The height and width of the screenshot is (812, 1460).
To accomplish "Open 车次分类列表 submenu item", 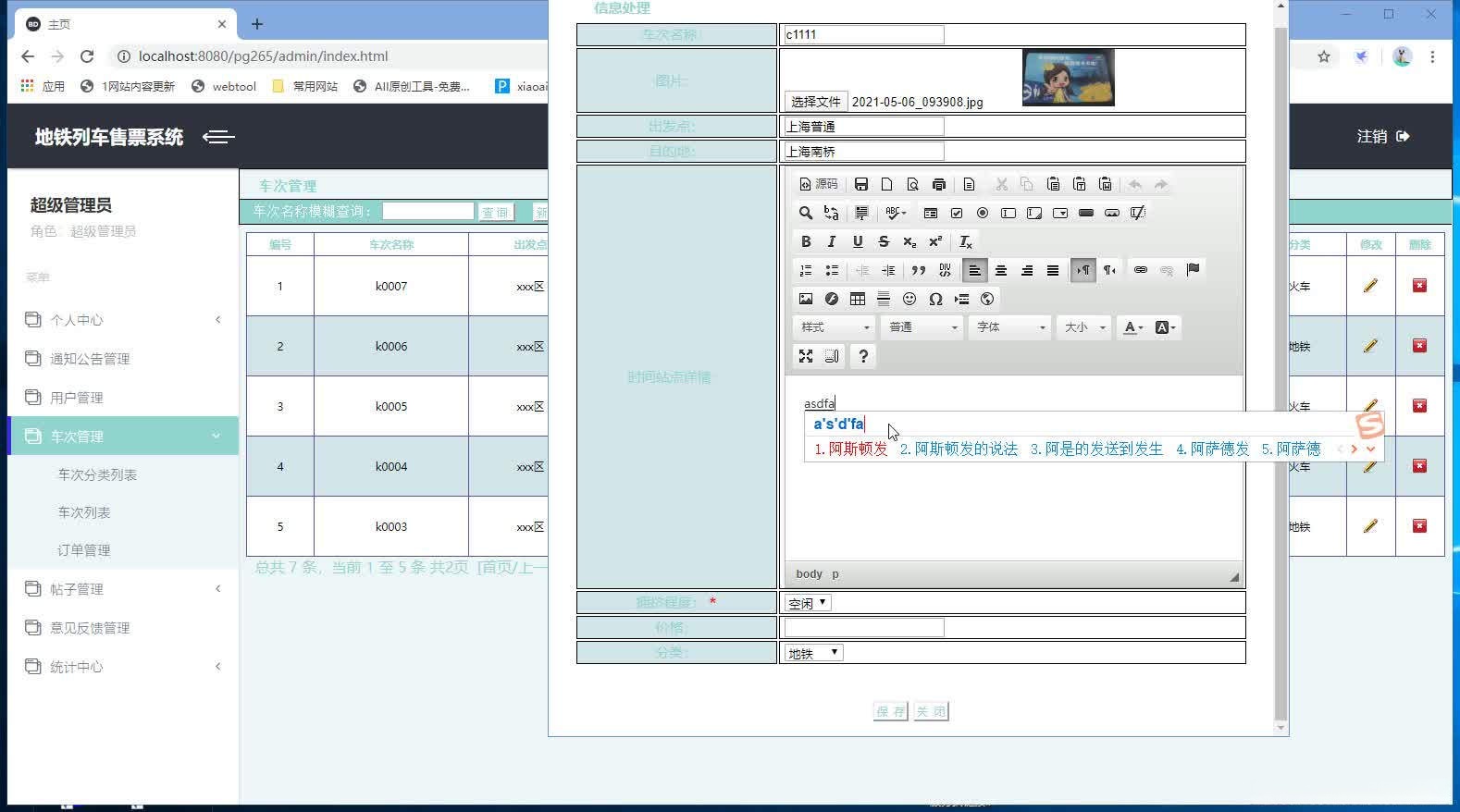I will tap(97, 474).
